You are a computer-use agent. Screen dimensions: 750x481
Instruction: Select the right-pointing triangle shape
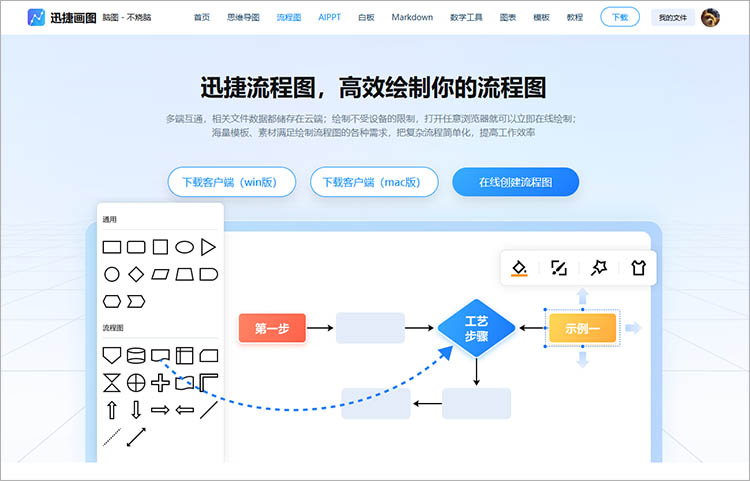coord(208,247)
